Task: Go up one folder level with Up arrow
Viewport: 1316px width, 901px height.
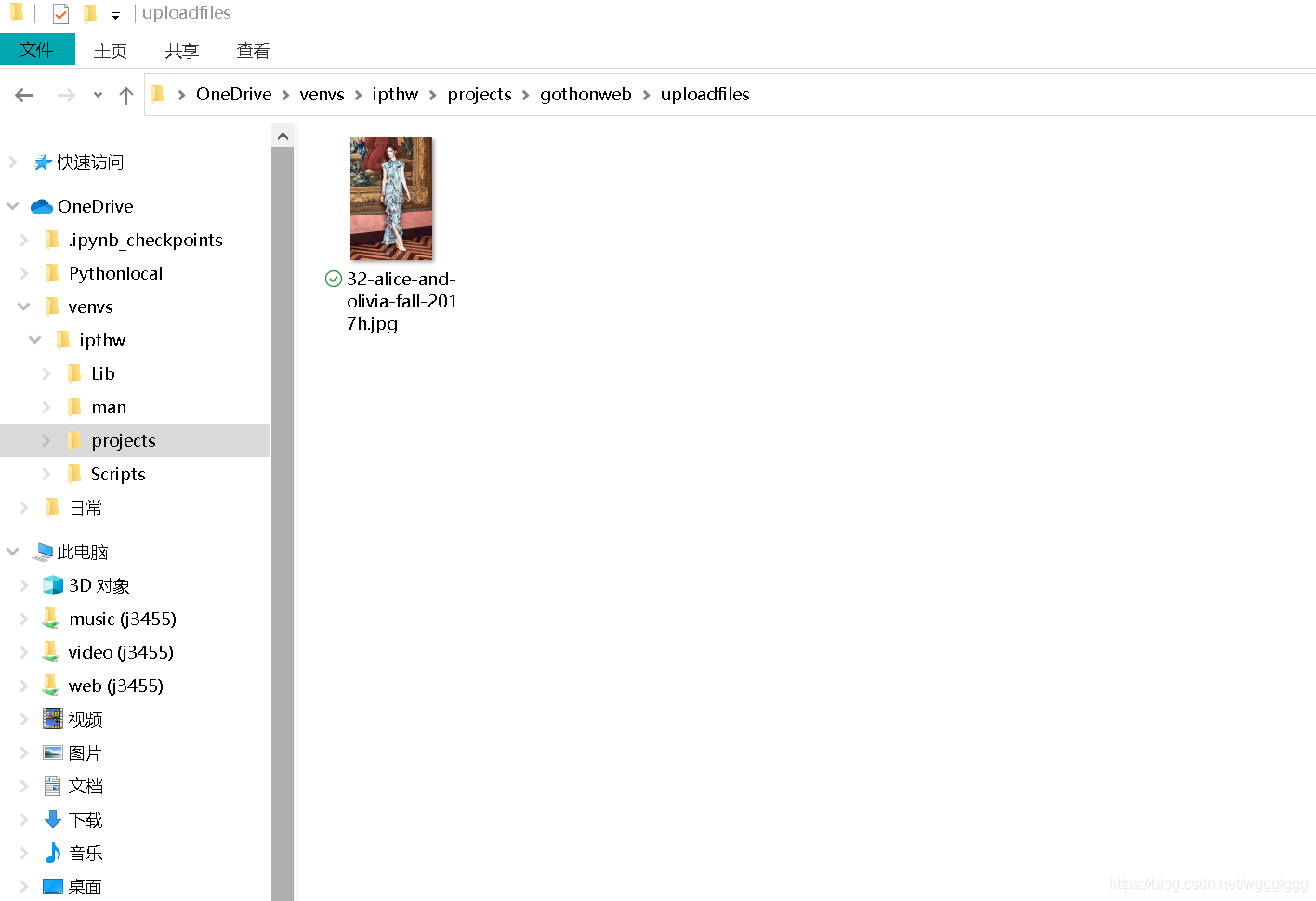Action: (126, 95)
